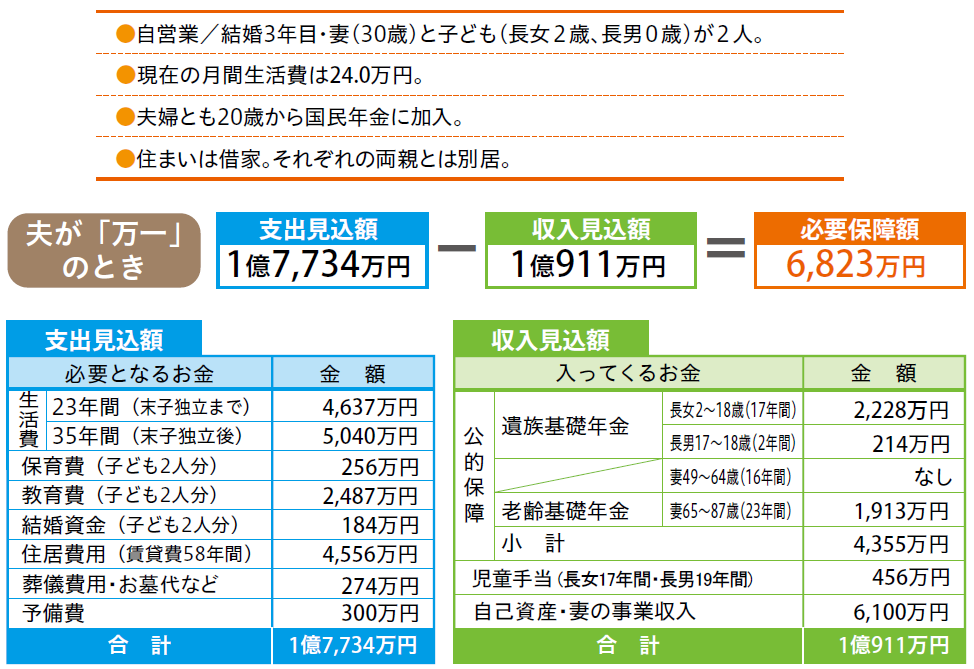Click the 妻65～87歳(23年間) cell
The width and height of the screenshot is (974, 669).
point(732,511)
